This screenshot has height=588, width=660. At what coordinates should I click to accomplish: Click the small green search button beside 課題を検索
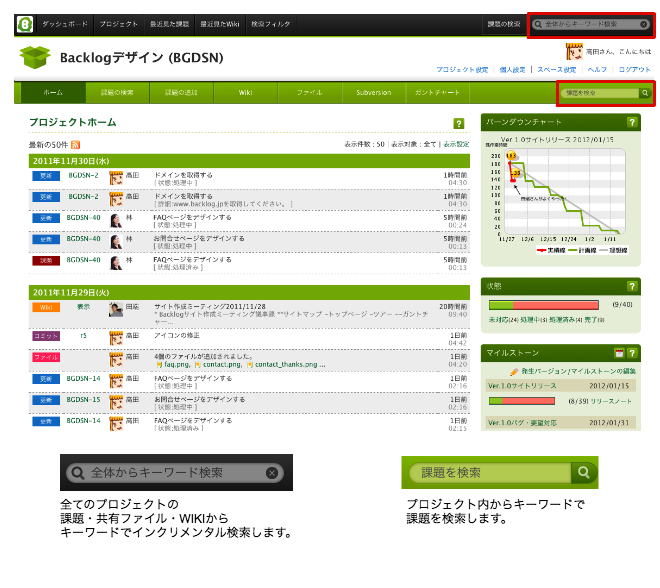[x=645, y=93]
